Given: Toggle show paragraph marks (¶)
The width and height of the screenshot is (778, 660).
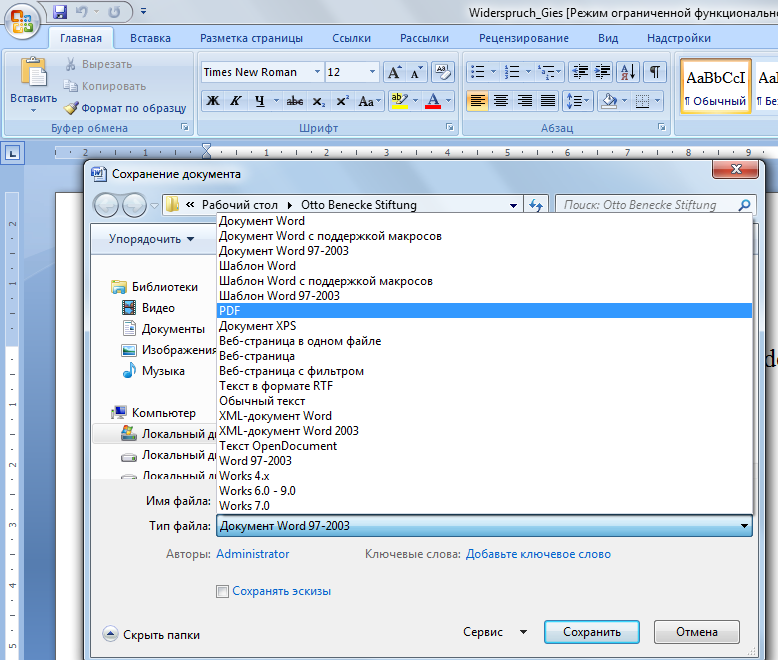Looking at the screenshot, I should tap(655, 72).
